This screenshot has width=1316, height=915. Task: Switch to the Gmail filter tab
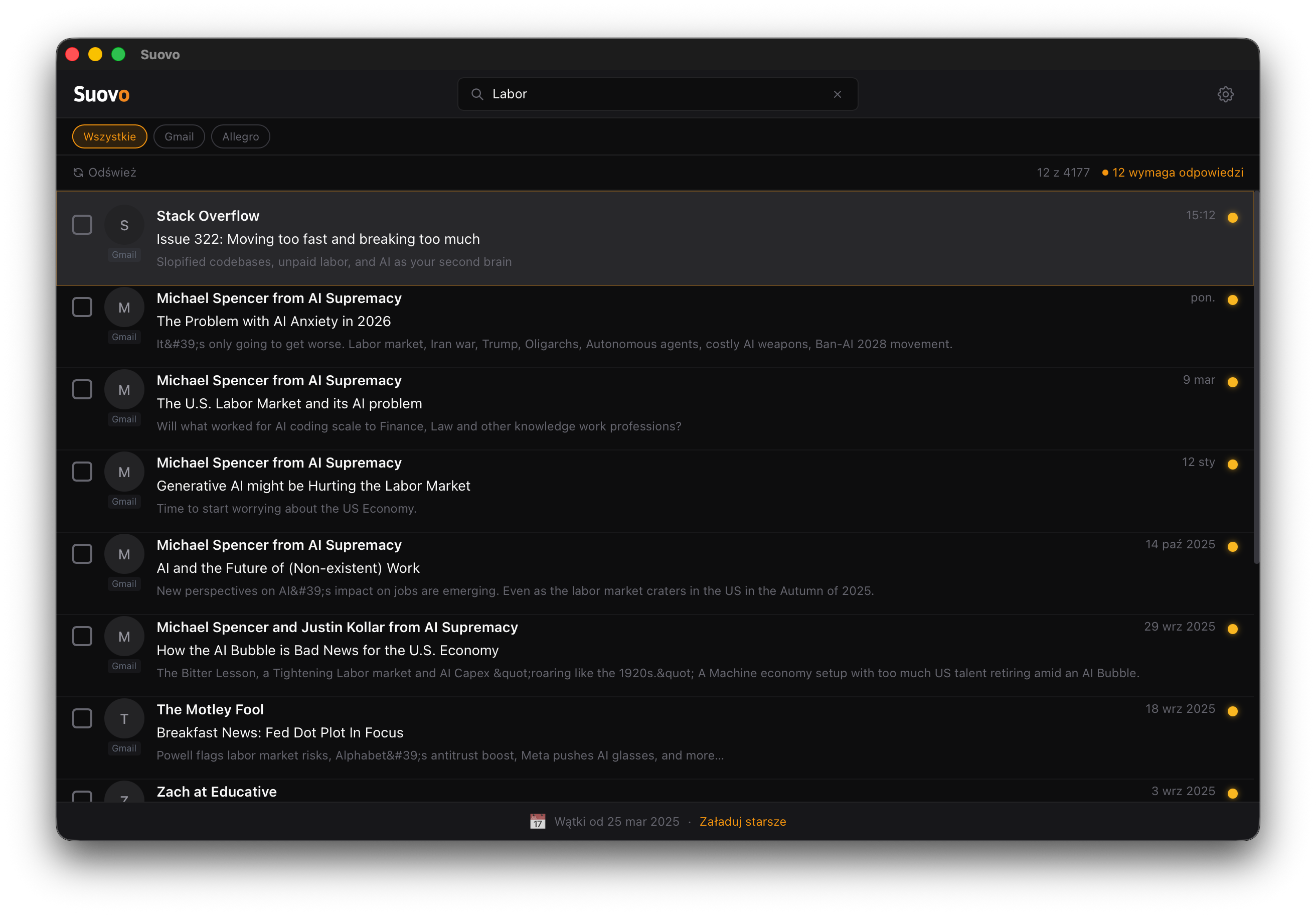(179, 136)
